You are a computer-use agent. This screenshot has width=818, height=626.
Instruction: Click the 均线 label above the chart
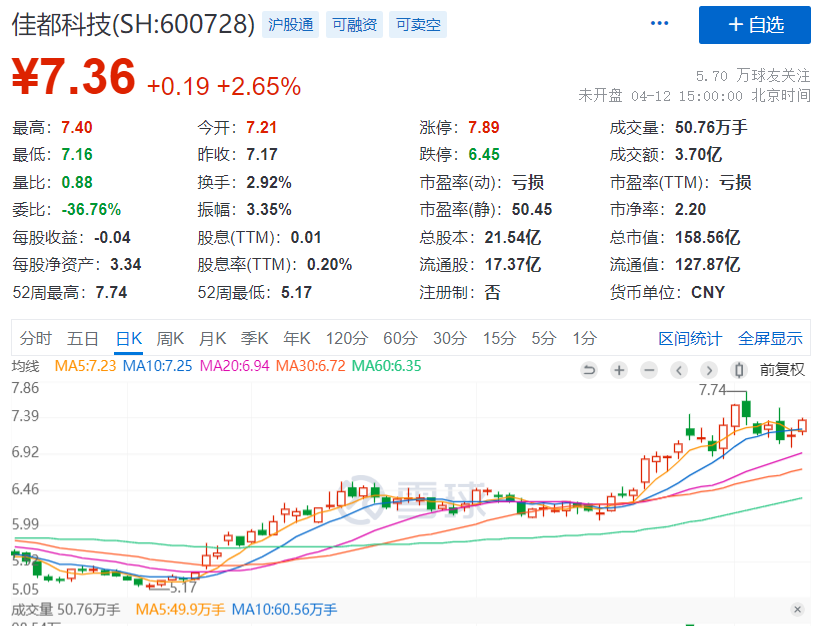(26, 366)
